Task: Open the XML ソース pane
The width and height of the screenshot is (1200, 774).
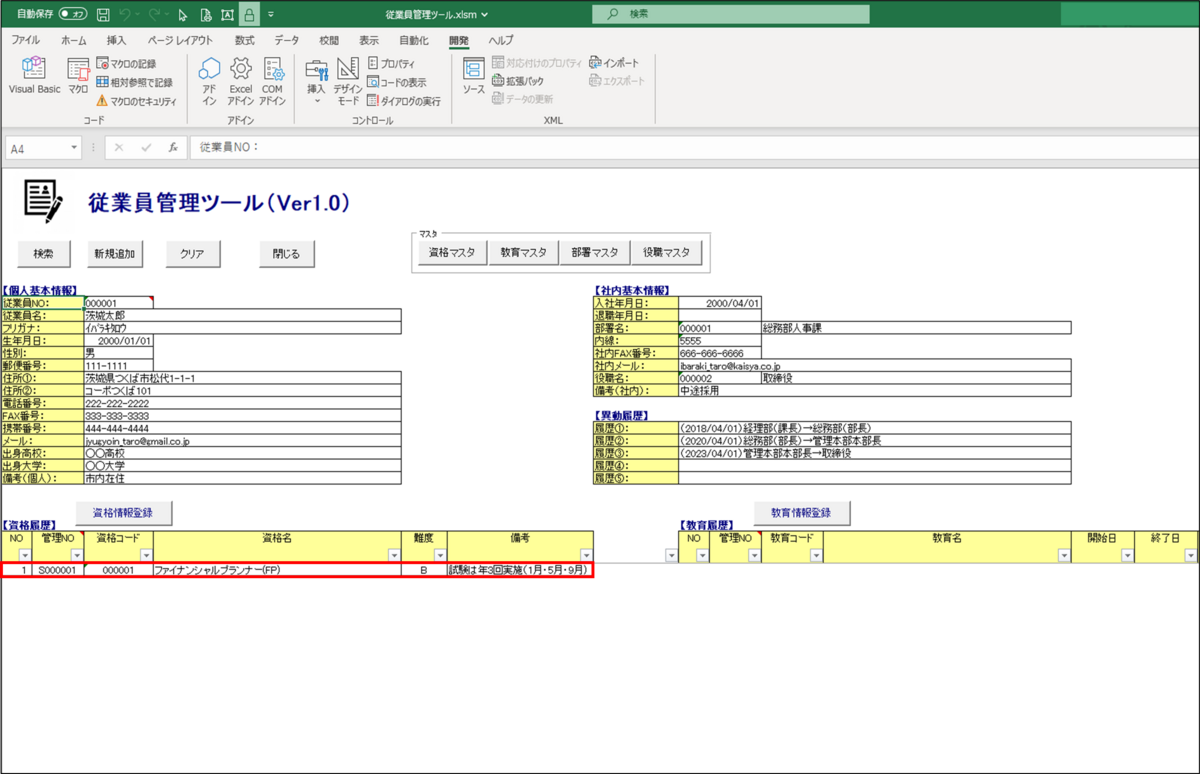Action: (x=473, y=76)
